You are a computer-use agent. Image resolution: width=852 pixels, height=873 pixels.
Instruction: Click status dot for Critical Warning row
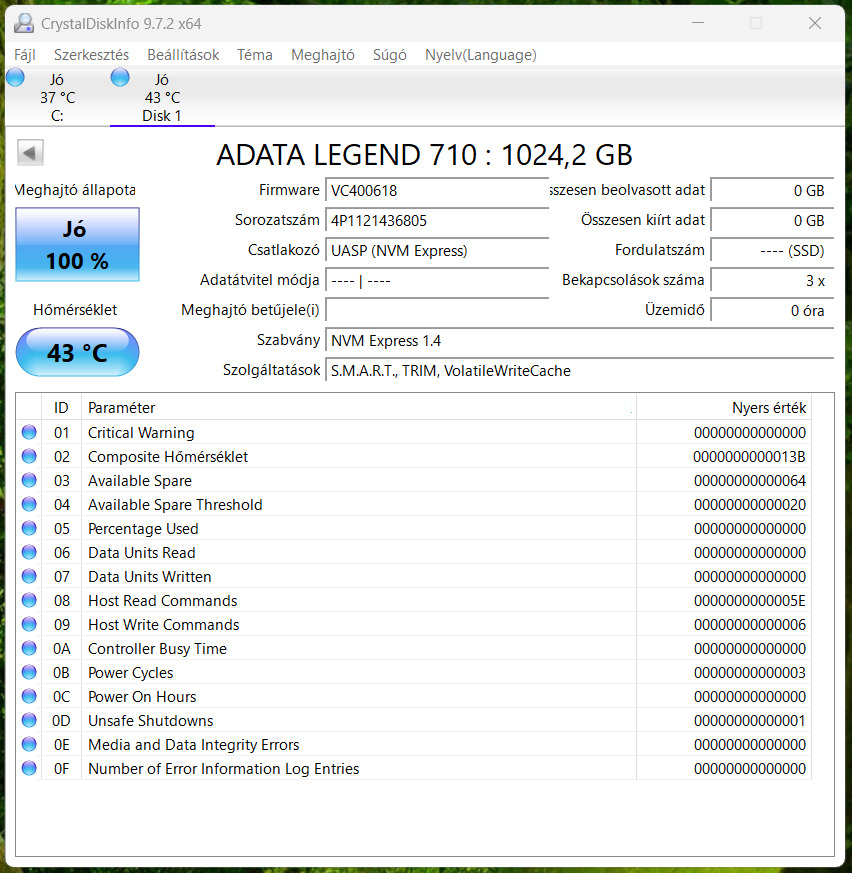click(29, 432)
